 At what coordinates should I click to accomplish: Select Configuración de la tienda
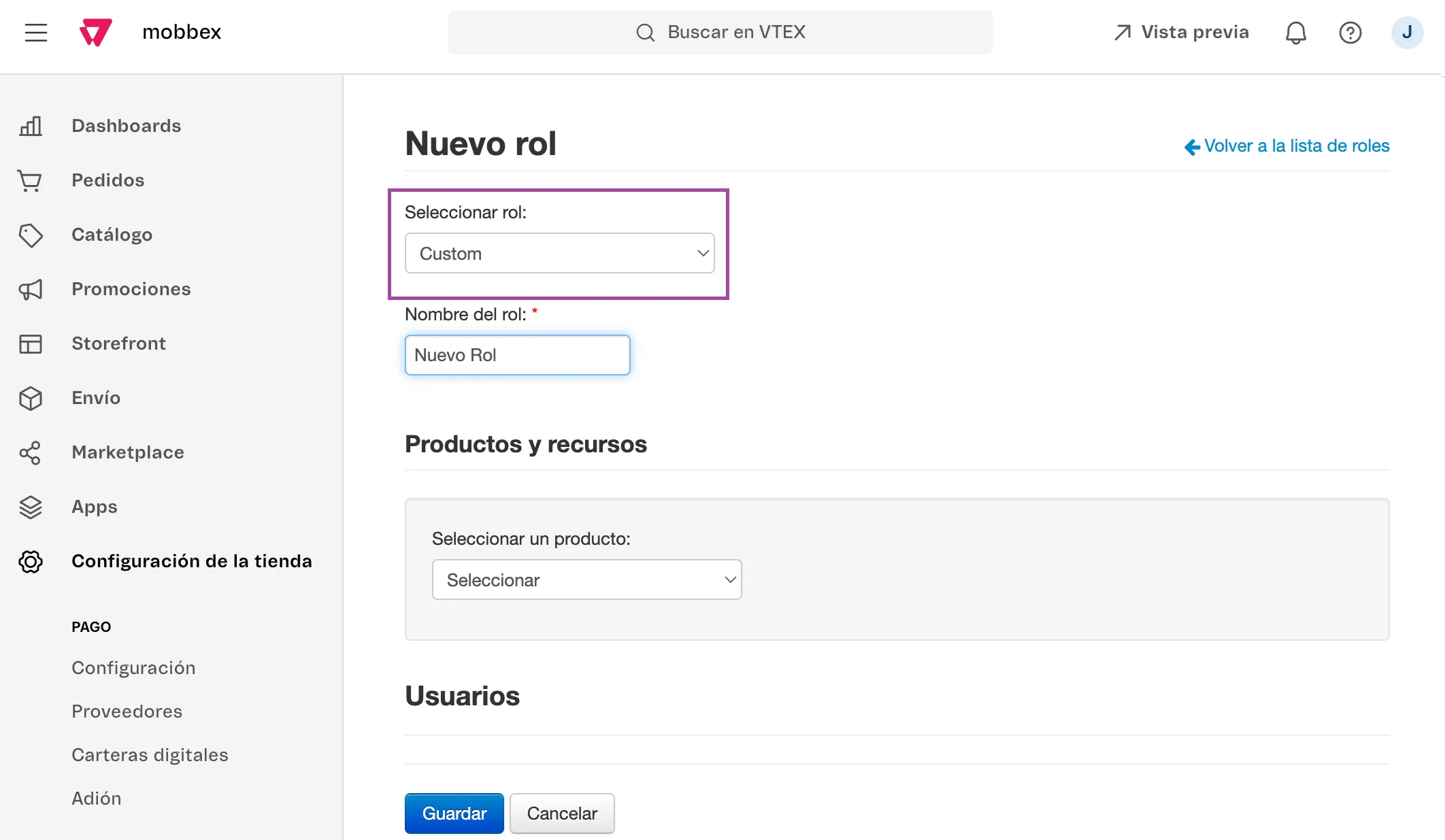pos(192,561)
